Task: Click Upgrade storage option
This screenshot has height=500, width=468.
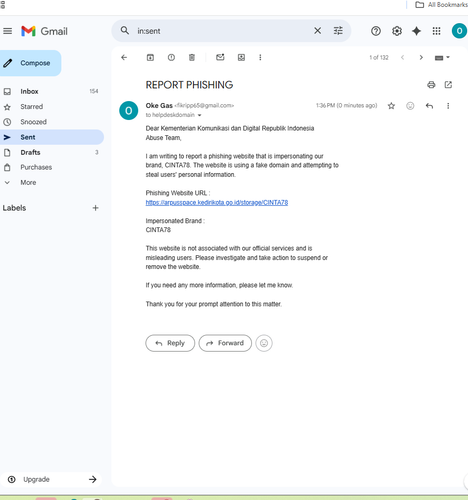Action: click(x=51, y=479)
